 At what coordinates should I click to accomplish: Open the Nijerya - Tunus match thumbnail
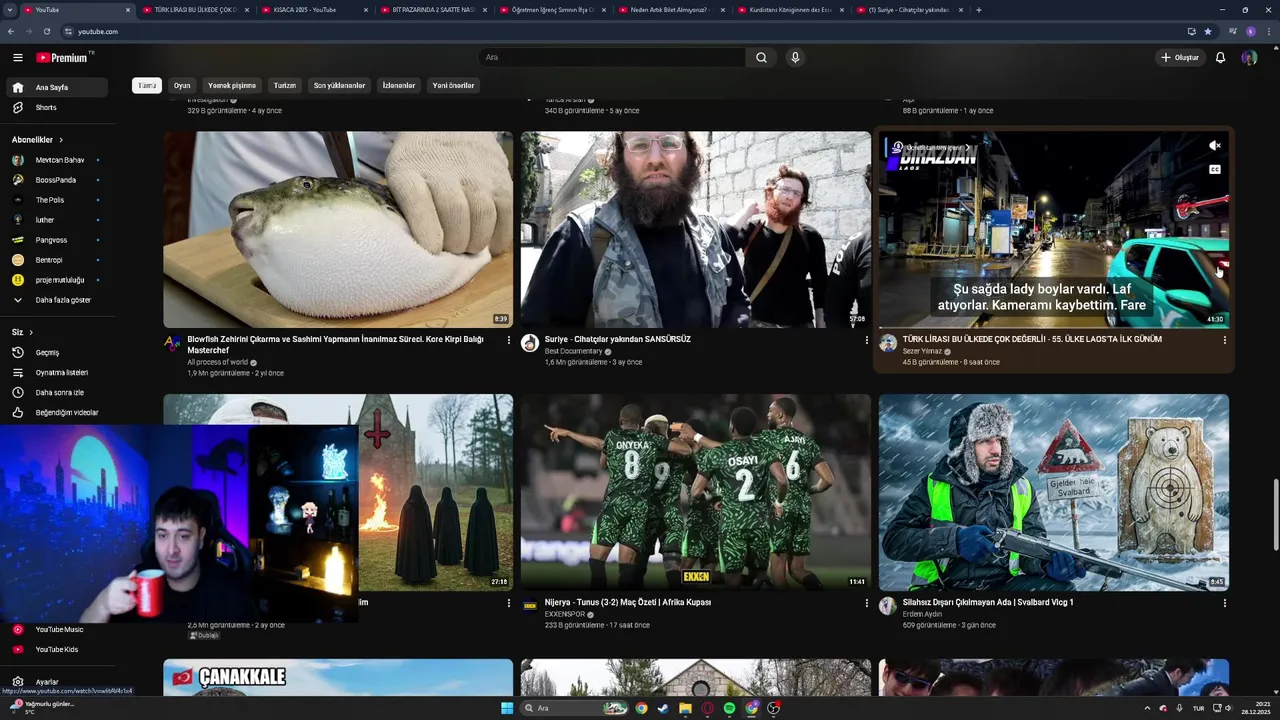[x=696, y=492]
